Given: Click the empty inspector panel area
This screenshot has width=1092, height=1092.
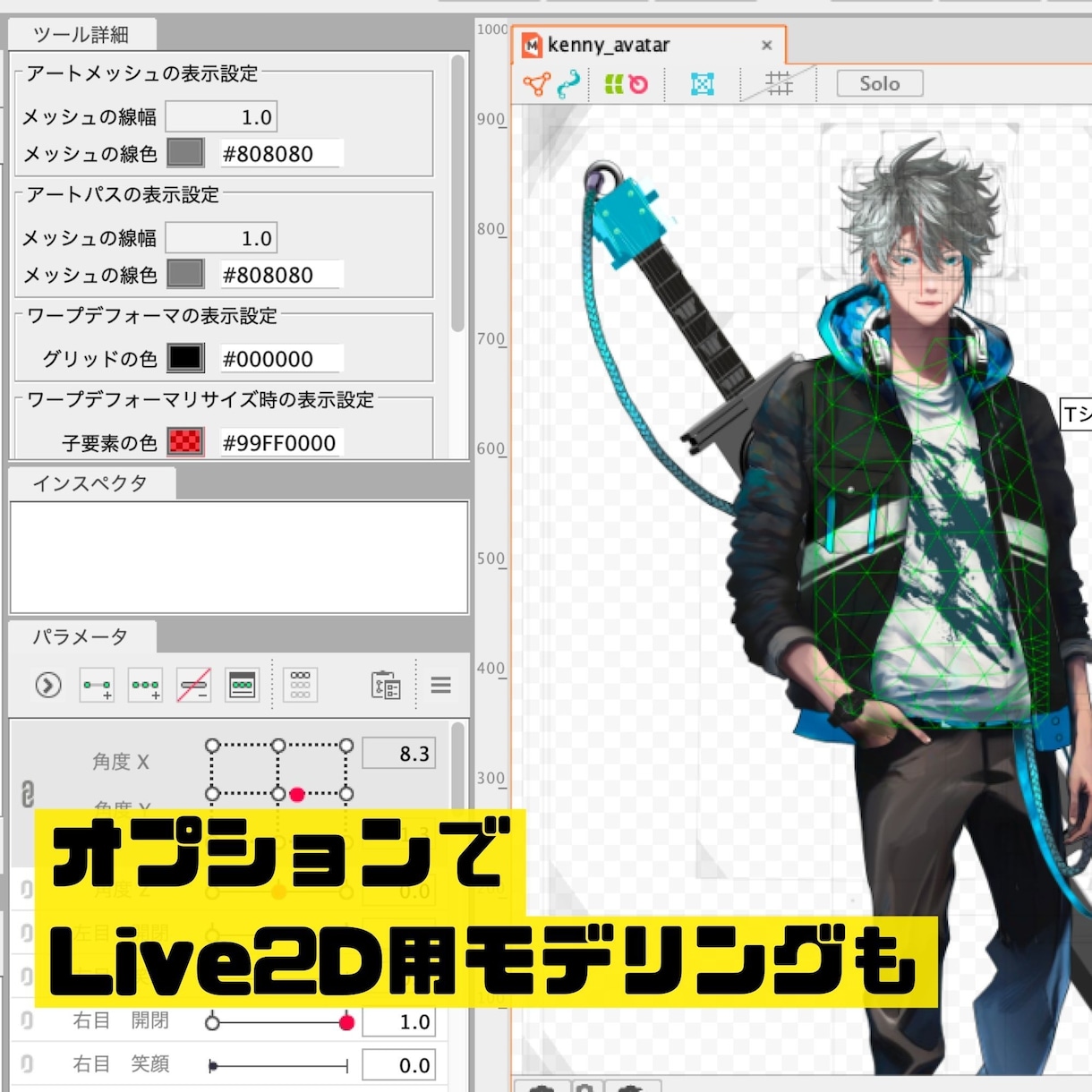Looking at the screenshot, I should [x=239, y=557].
